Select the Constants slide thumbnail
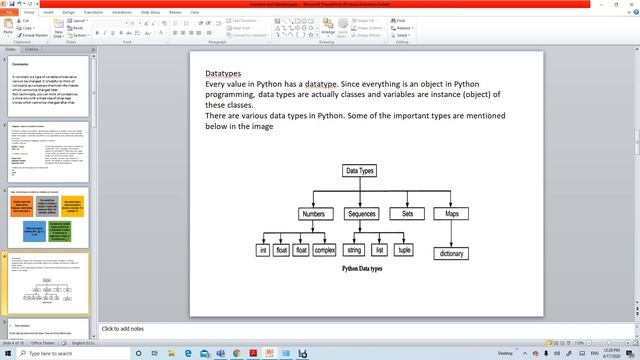 pos(48,86)
